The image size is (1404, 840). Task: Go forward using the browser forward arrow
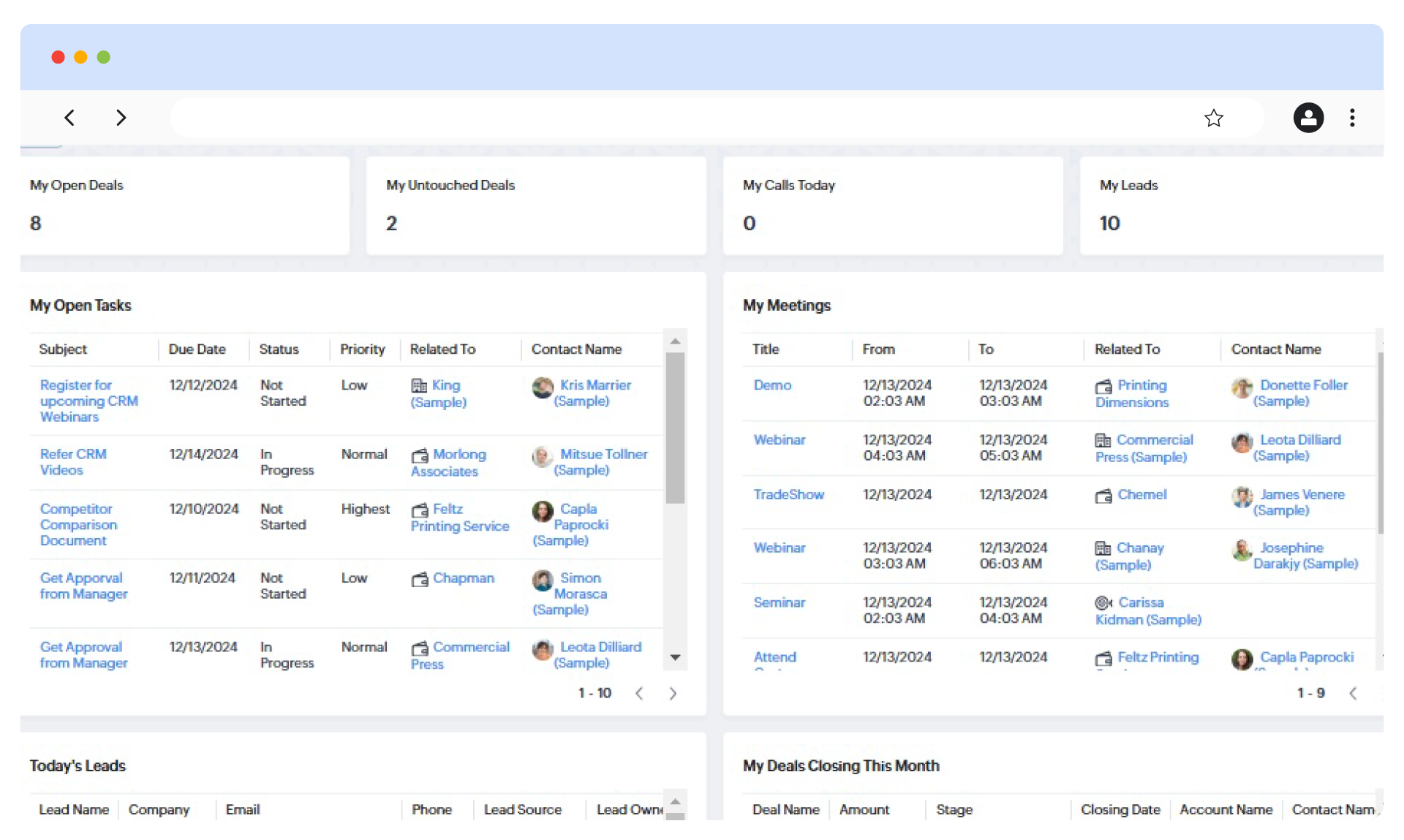[121, 118]
